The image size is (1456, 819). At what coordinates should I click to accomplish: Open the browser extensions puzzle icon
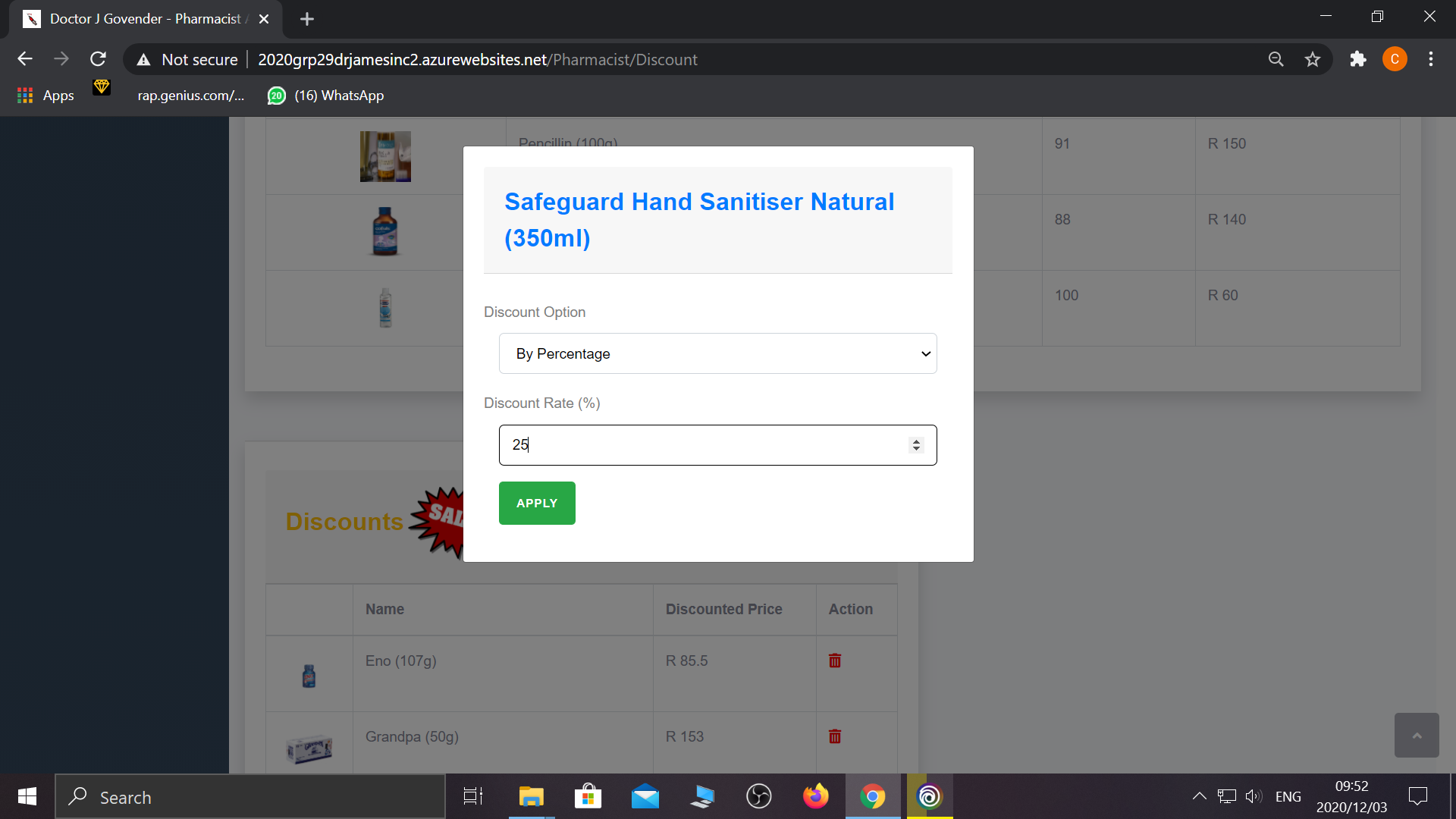1357,59
